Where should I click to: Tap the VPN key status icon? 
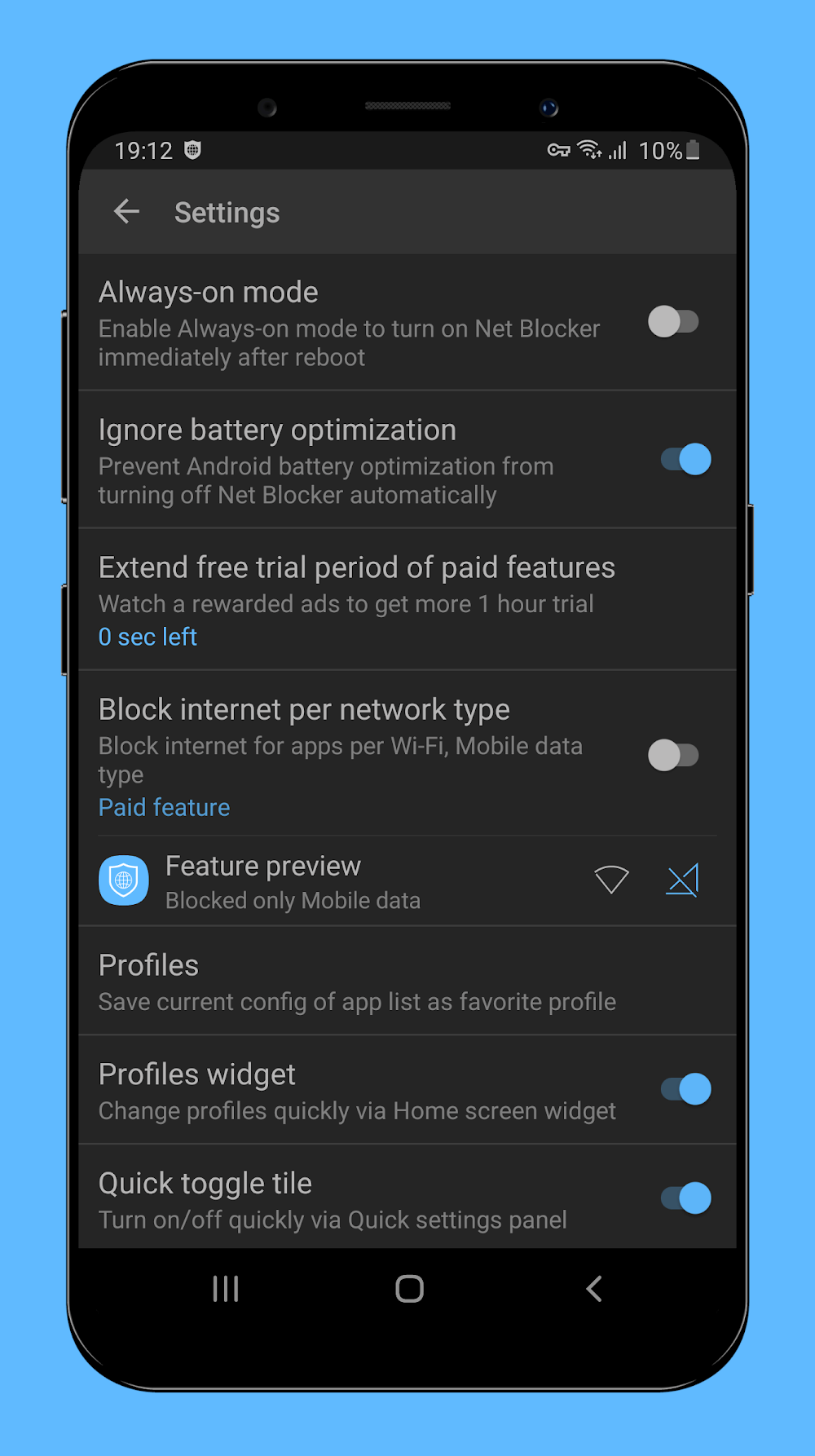point(558,150)
